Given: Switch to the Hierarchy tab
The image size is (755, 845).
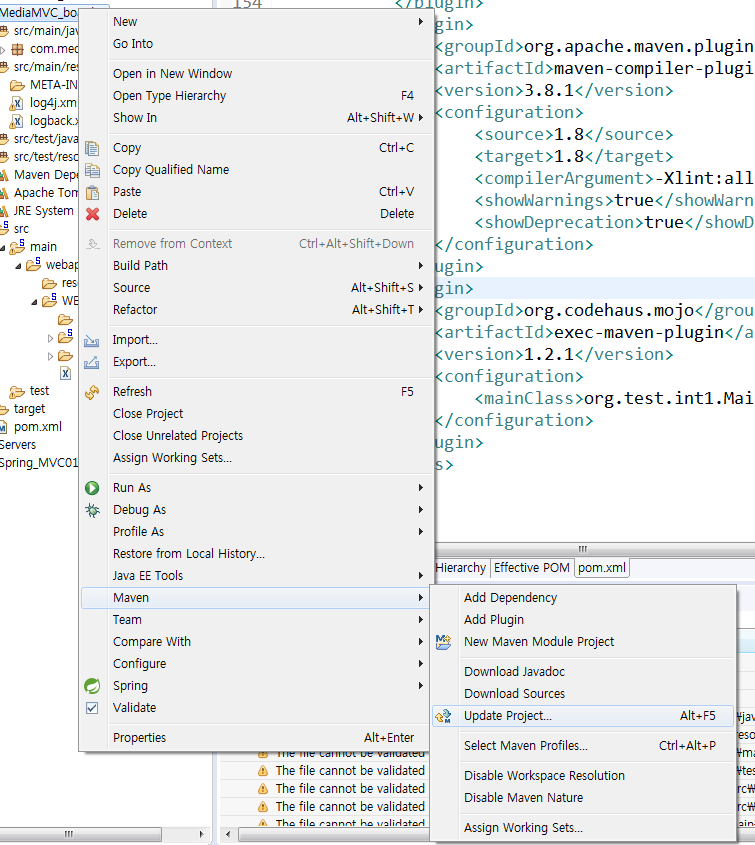Looking at the screenshot, I should [x=461, y=567].
